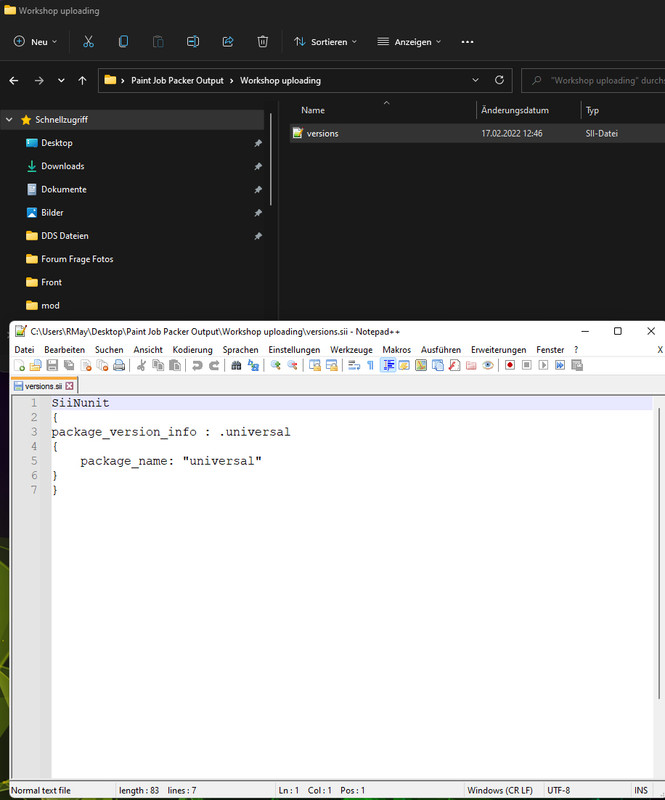The width and height of the screenshot is (665, 800).
Task: Cut selection with Notepad++ scissors icon
Action: pos(141,365)
